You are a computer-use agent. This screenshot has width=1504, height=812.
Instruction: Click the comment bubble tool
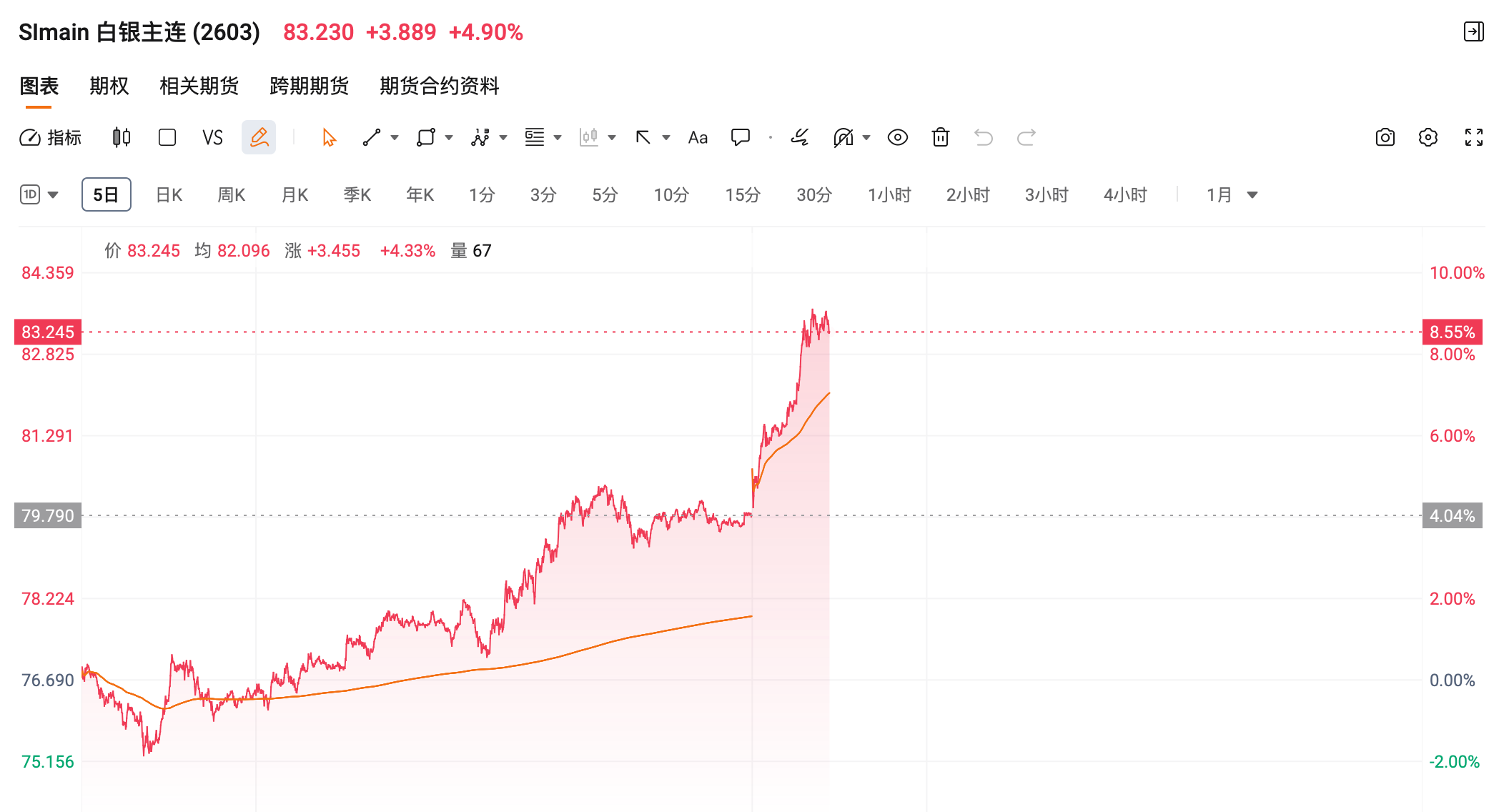click(x=741, y=137)
